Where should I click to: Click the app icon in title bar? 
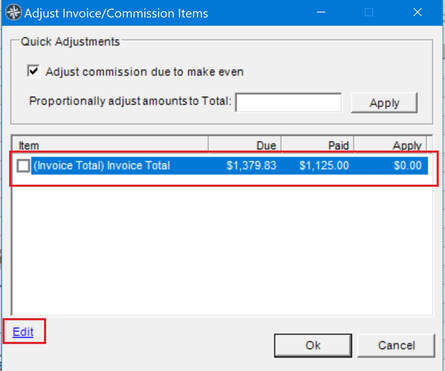13,13
